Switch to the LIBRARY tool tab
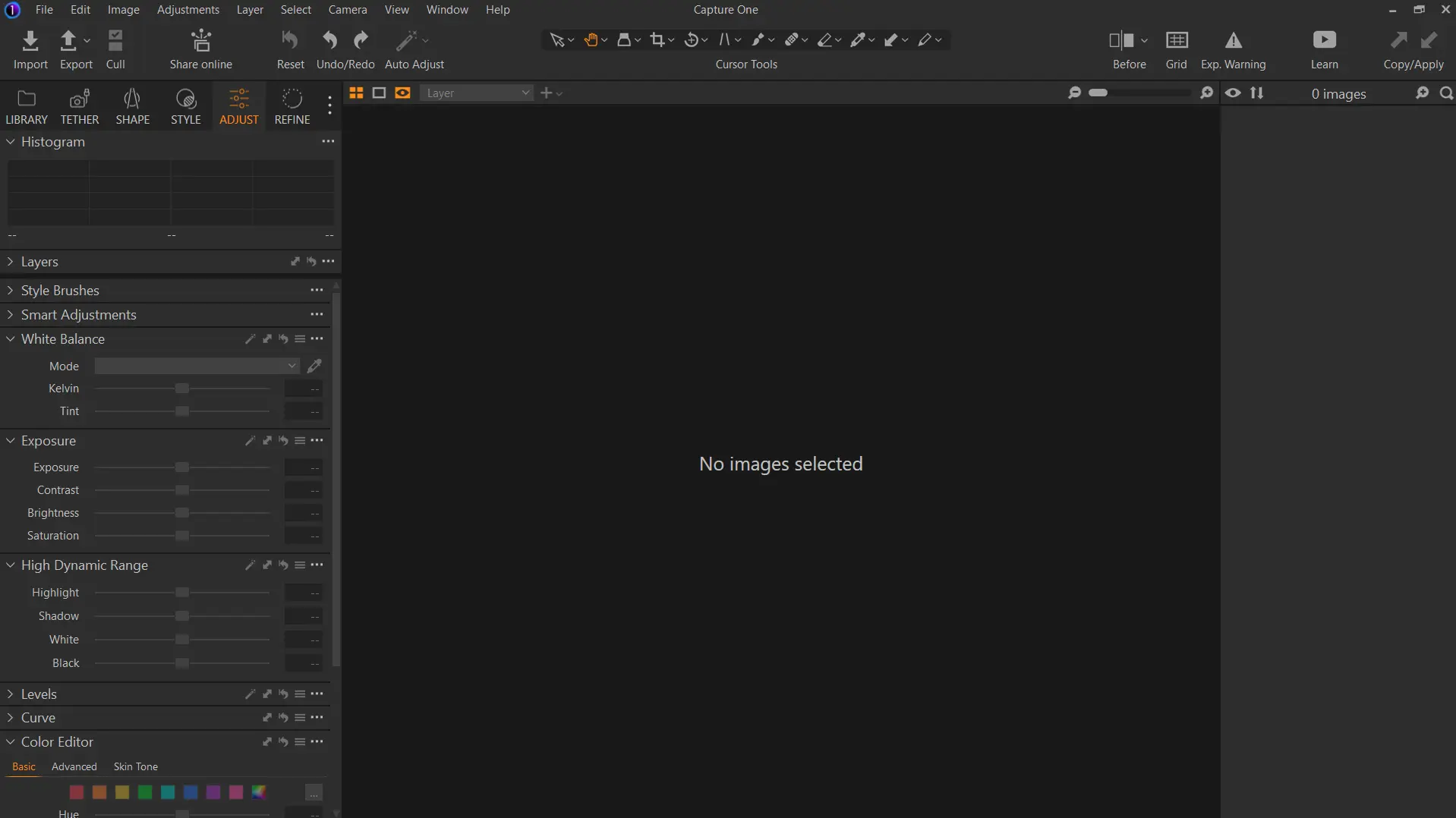Screen dimensions: 1456x818 [x=27, y=107]
